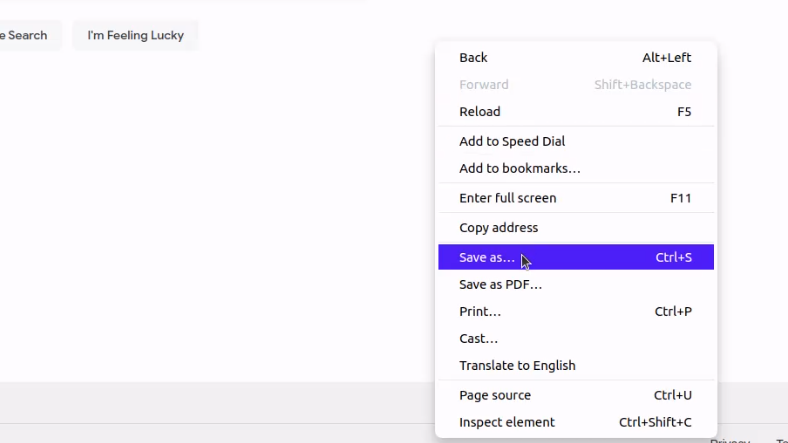Open the Privacy link in the footer
This screenshot has width=788, height=443.
(730, 440)
